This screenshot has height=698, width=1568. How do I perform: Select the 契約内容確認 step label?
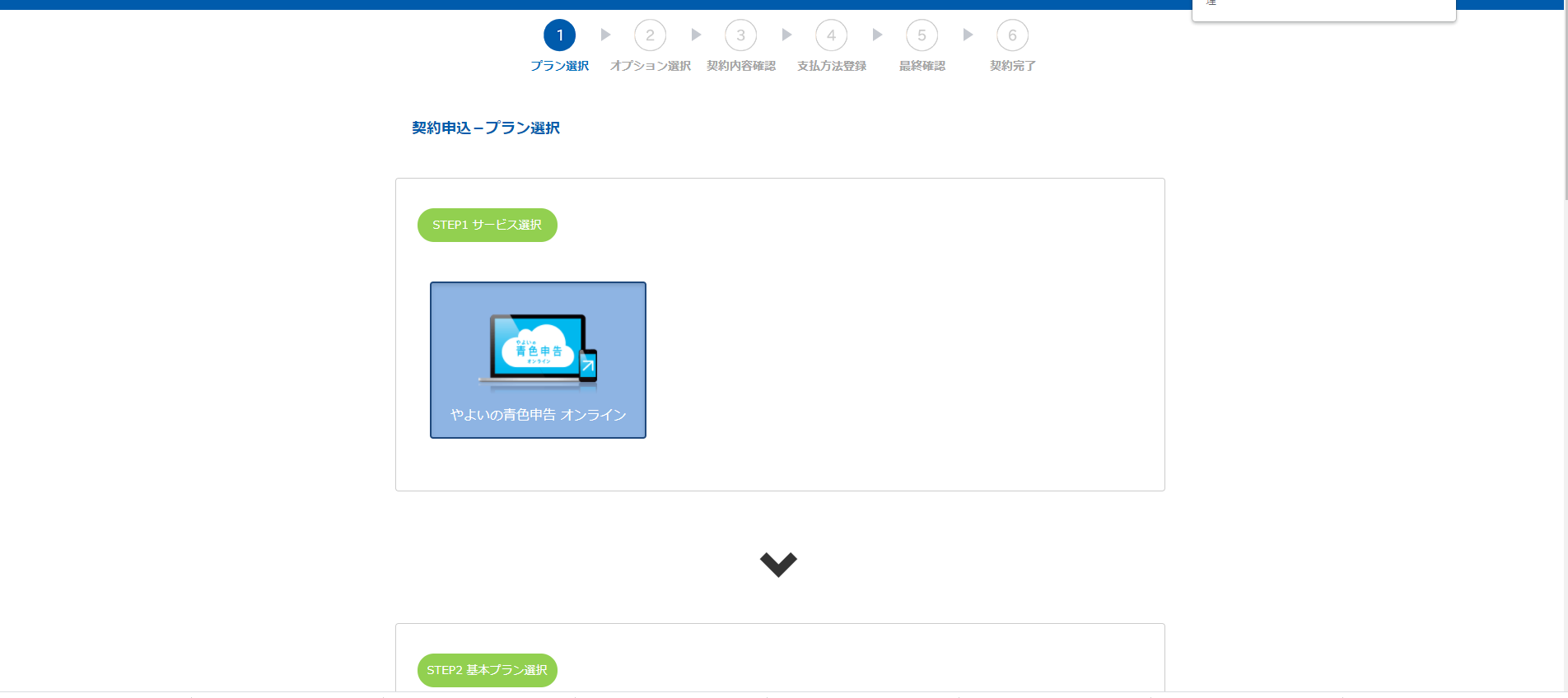click(x=740, y=66)
